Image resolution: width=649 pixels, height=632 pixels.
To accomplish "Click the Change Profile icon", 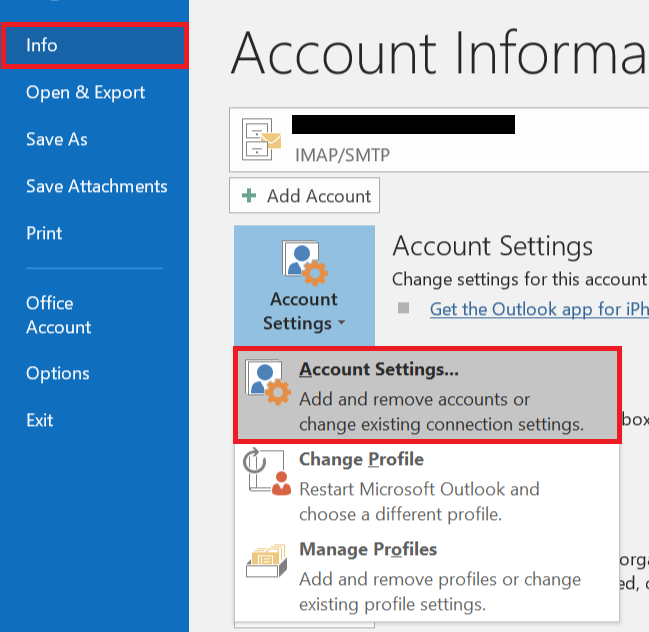I will 267,471.
